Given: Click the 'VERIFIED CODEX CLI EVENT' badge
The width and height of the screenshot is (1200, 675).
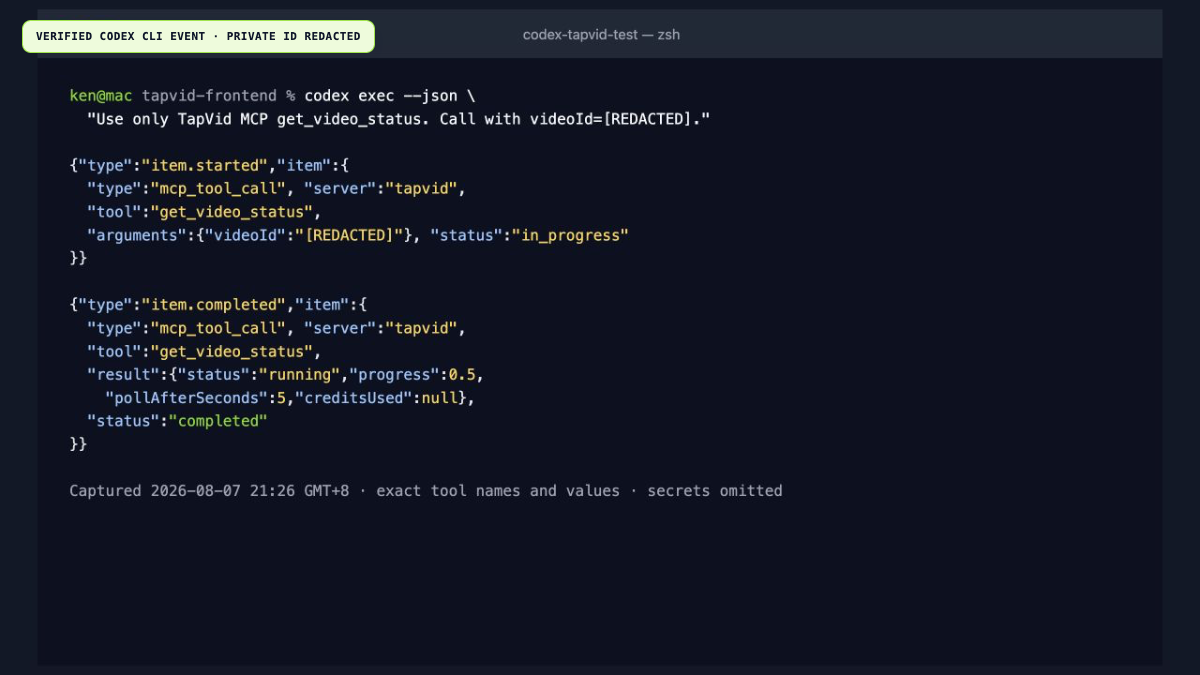Looking at the screenshot, I should [x=198, y=36].
